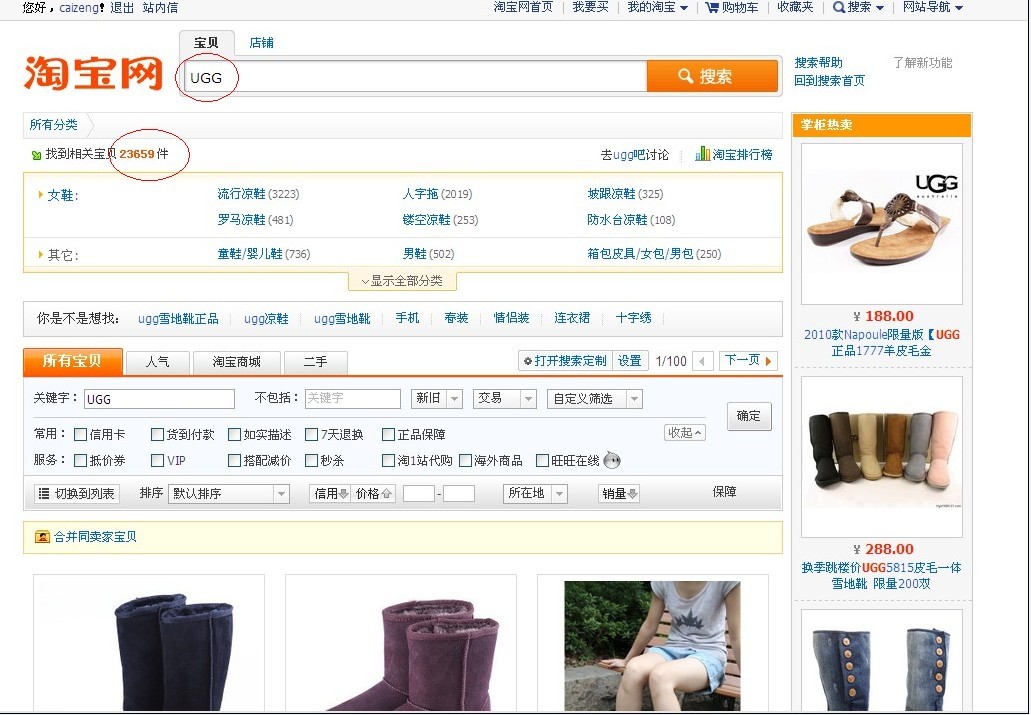Check the 7天退换 option
1031x715 pixels.
click(311, 435)
